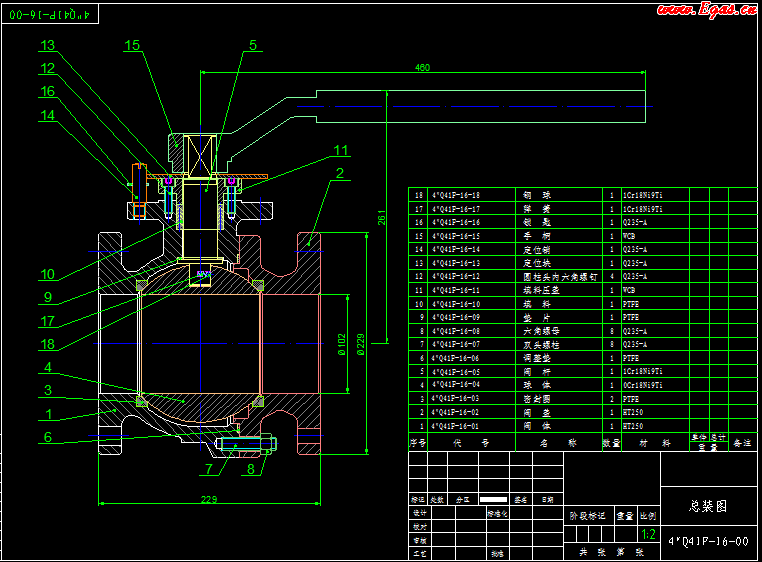Click part callout number 7
This screenshot has width=762, height=562.
click(x=208, y=468)
